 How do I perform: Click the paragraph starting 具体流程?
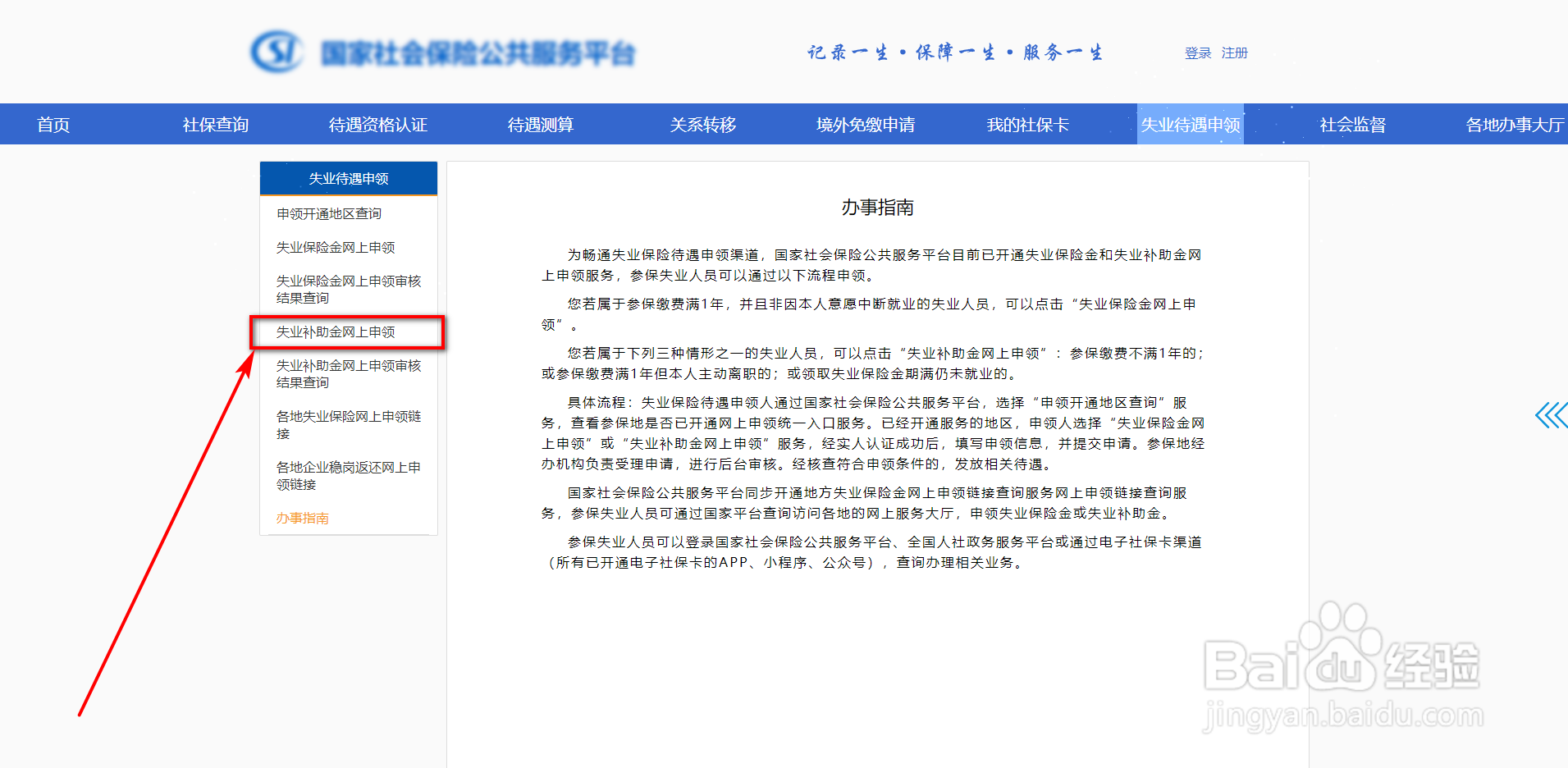coord(873,433)
